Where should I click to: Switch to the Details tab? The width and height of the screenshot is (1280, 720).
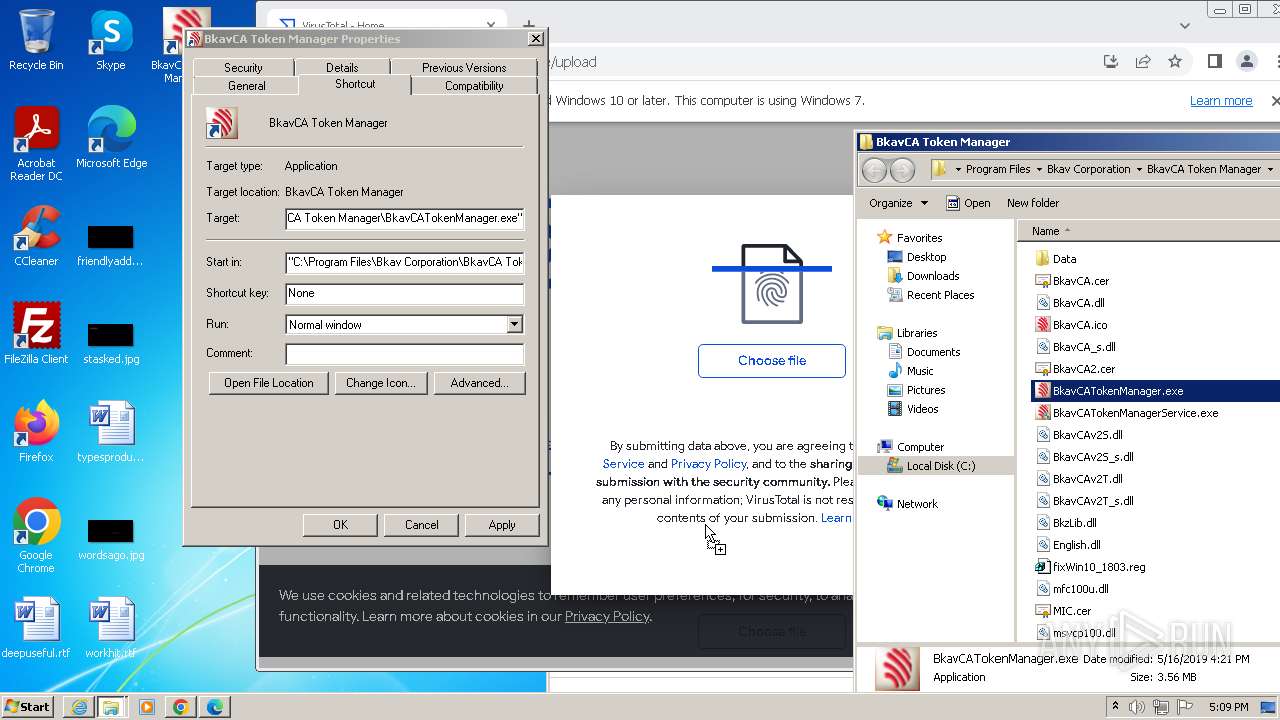point(342,68)
